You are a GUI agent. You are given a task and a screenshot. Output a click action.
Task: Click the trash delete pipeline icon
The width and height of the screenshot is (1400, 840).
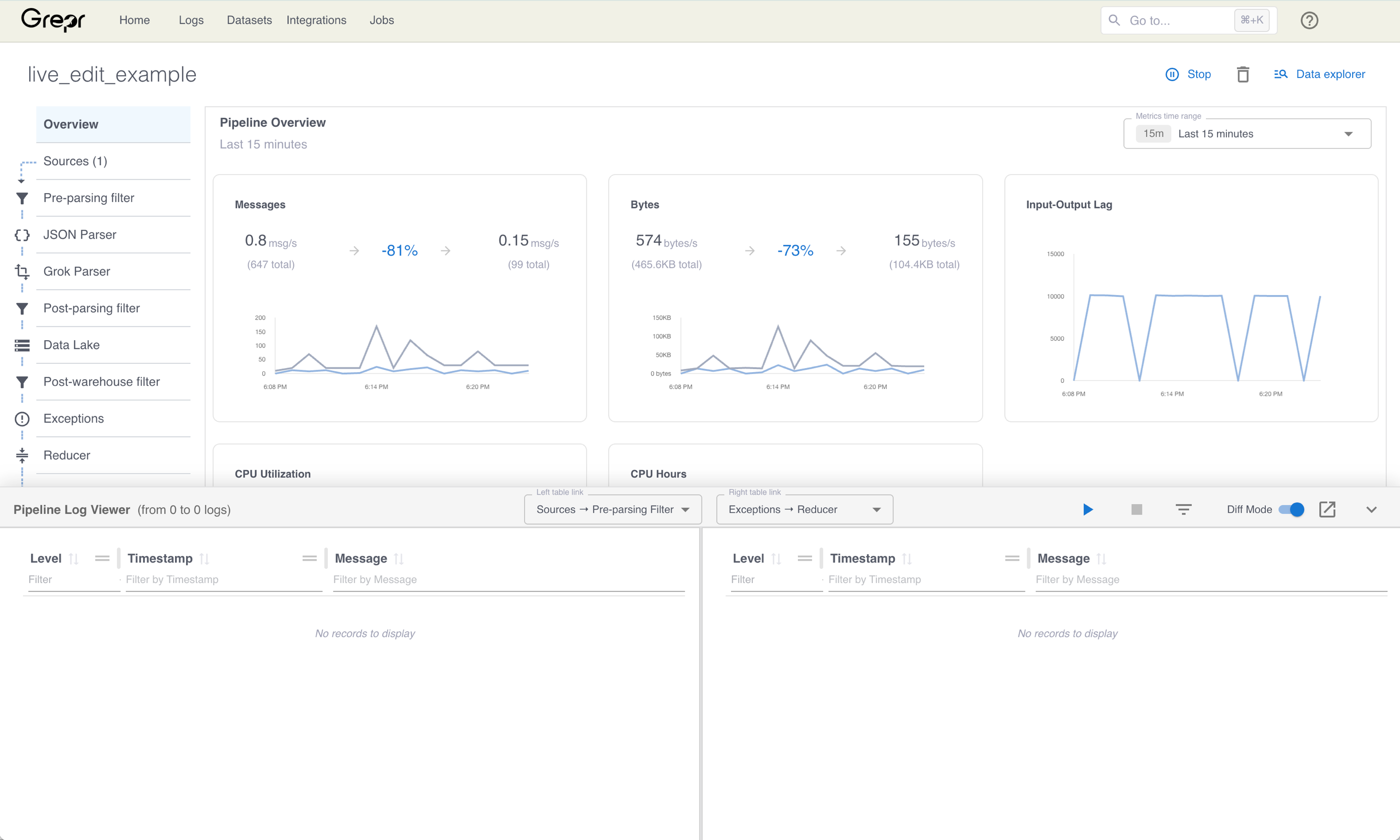click(x=1243, y=74)
